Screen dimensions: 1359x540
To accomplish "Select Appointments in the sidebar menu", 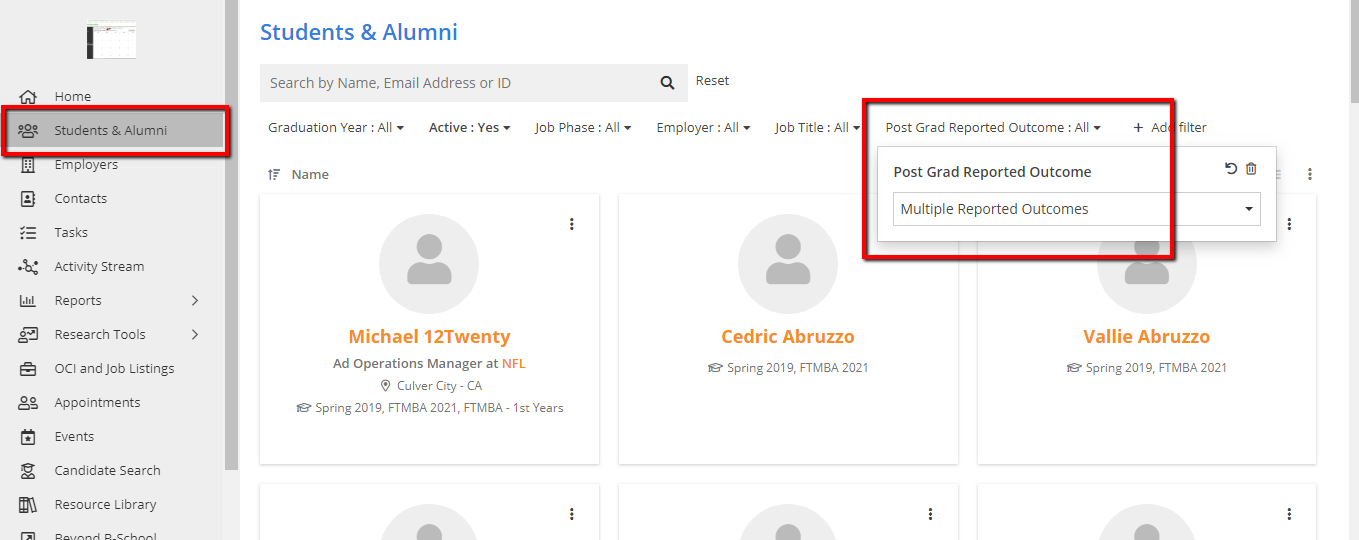I will point(97,402).
